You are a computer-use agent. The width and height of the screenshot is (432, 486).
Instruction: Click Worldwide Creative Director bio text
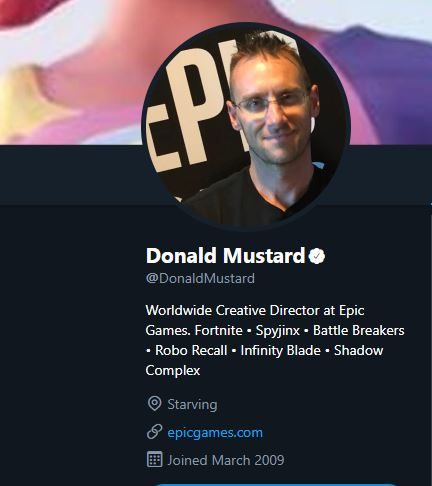tap(233, 311)
